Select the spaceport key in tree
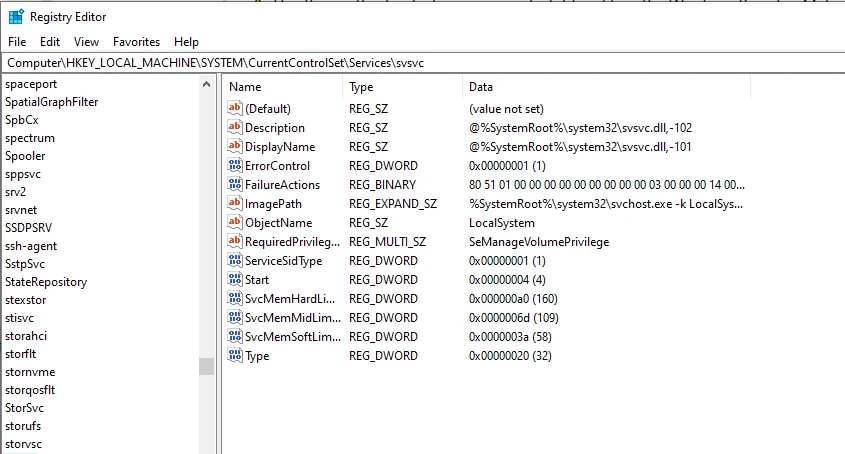 31,84
